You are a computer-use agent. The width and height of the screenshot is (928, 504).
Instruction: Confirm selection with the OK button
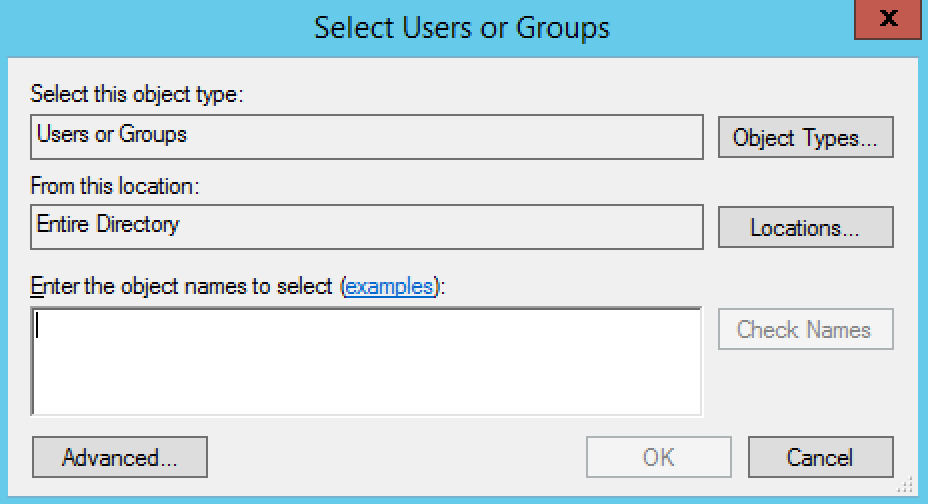(x=658, y=458)
